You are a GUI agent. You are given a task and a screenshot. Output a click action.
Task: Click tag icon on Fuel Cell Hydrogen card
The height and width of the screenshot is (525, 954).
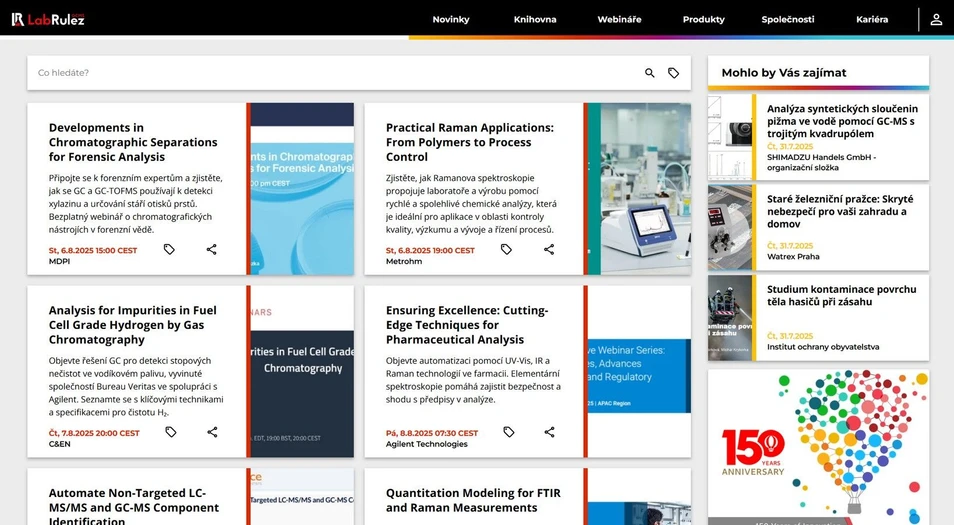171,432
